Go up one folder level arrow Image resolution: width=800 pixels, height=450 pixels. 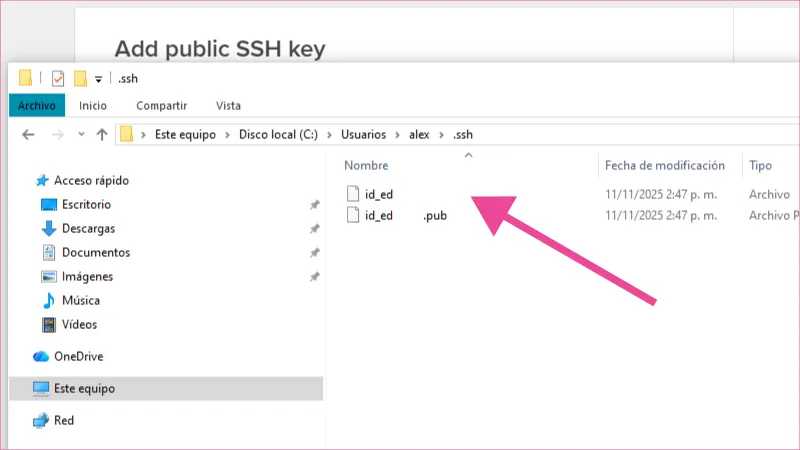(x=102, y=134)
